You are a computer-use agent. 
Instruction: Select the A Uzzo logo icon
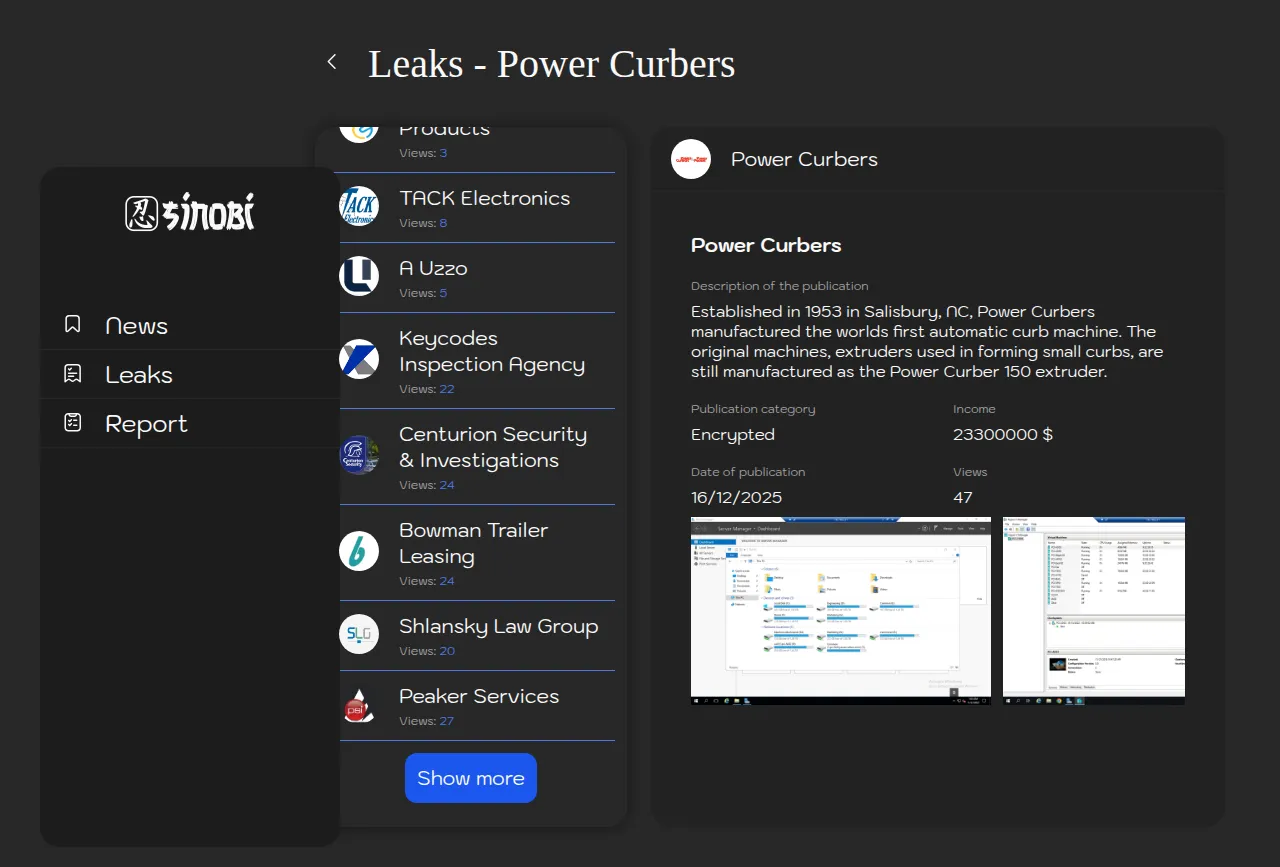click(x=359, y=276)
